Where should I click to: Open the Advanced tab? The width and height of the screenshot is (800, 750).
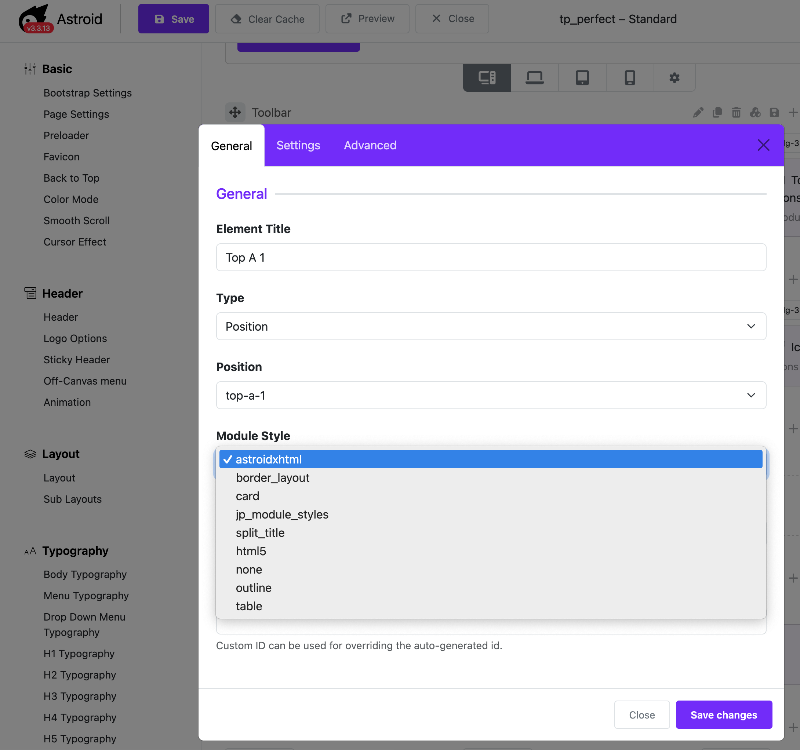(x=370, y=145)
